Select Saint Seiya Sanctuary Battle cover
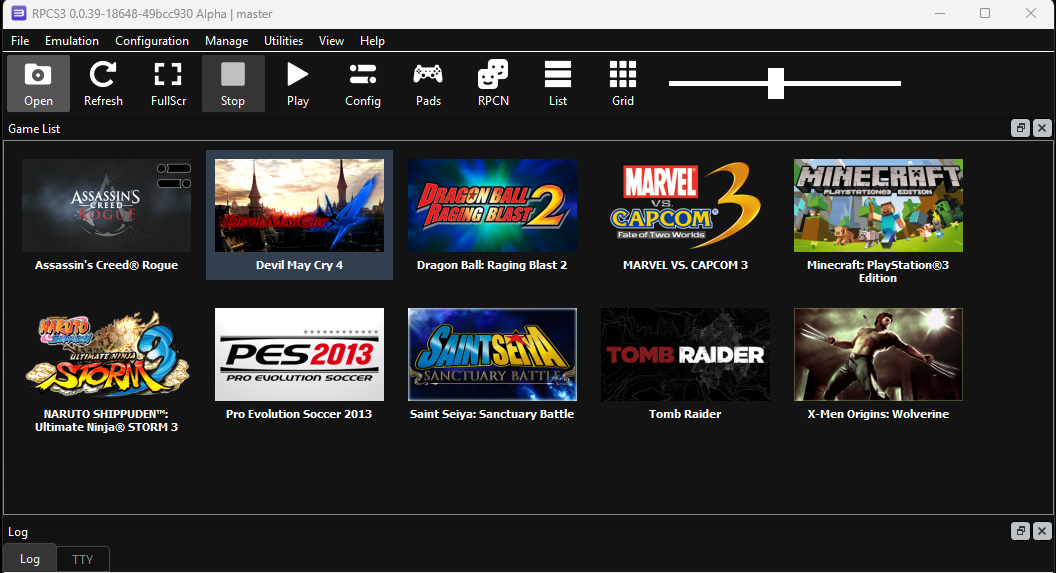1056x573 pixels. coord(492,354)
